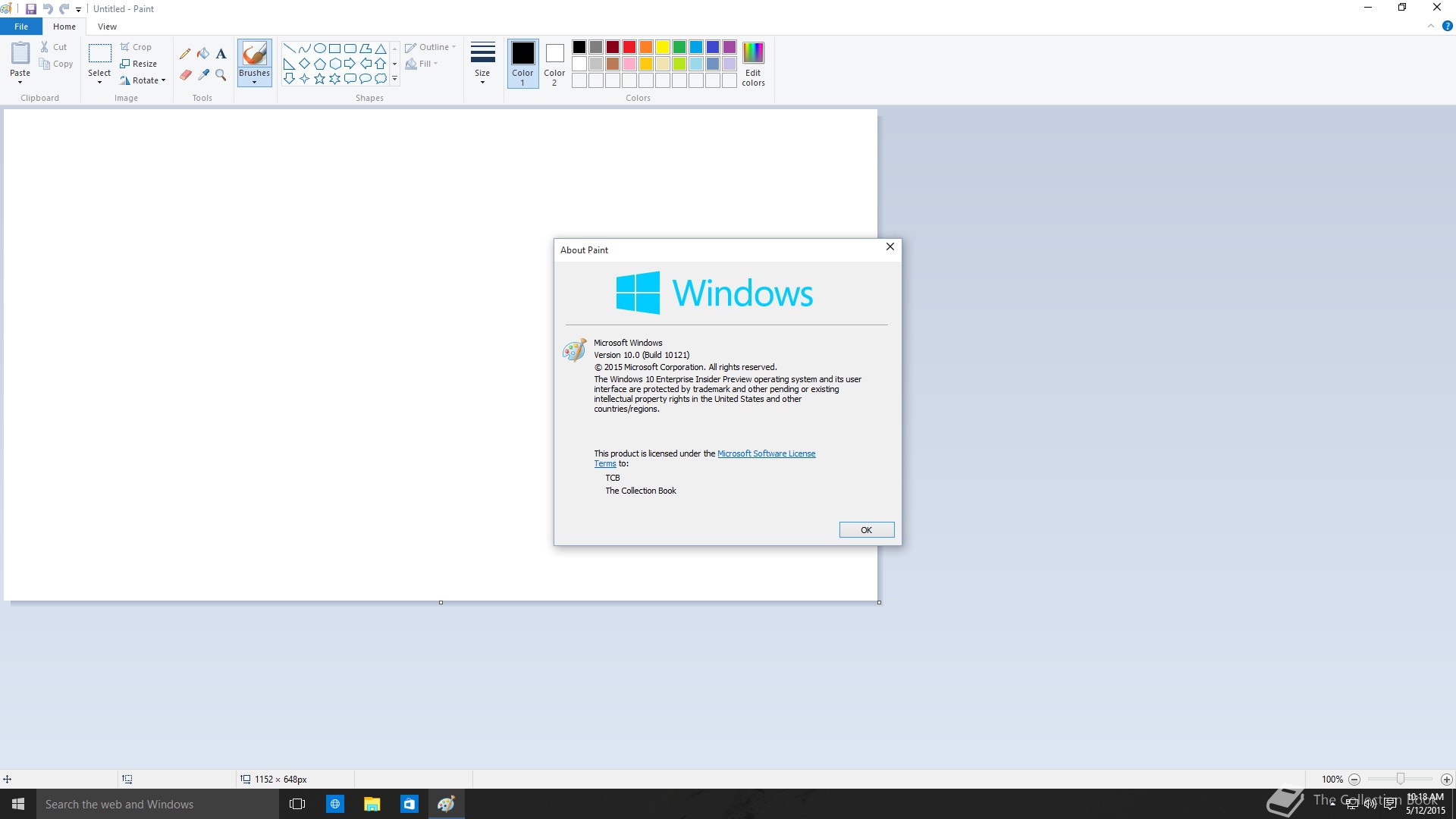Screen dimensions: 1456x819
Task: Pick the yellow color swatch
Action: point(663,47)
